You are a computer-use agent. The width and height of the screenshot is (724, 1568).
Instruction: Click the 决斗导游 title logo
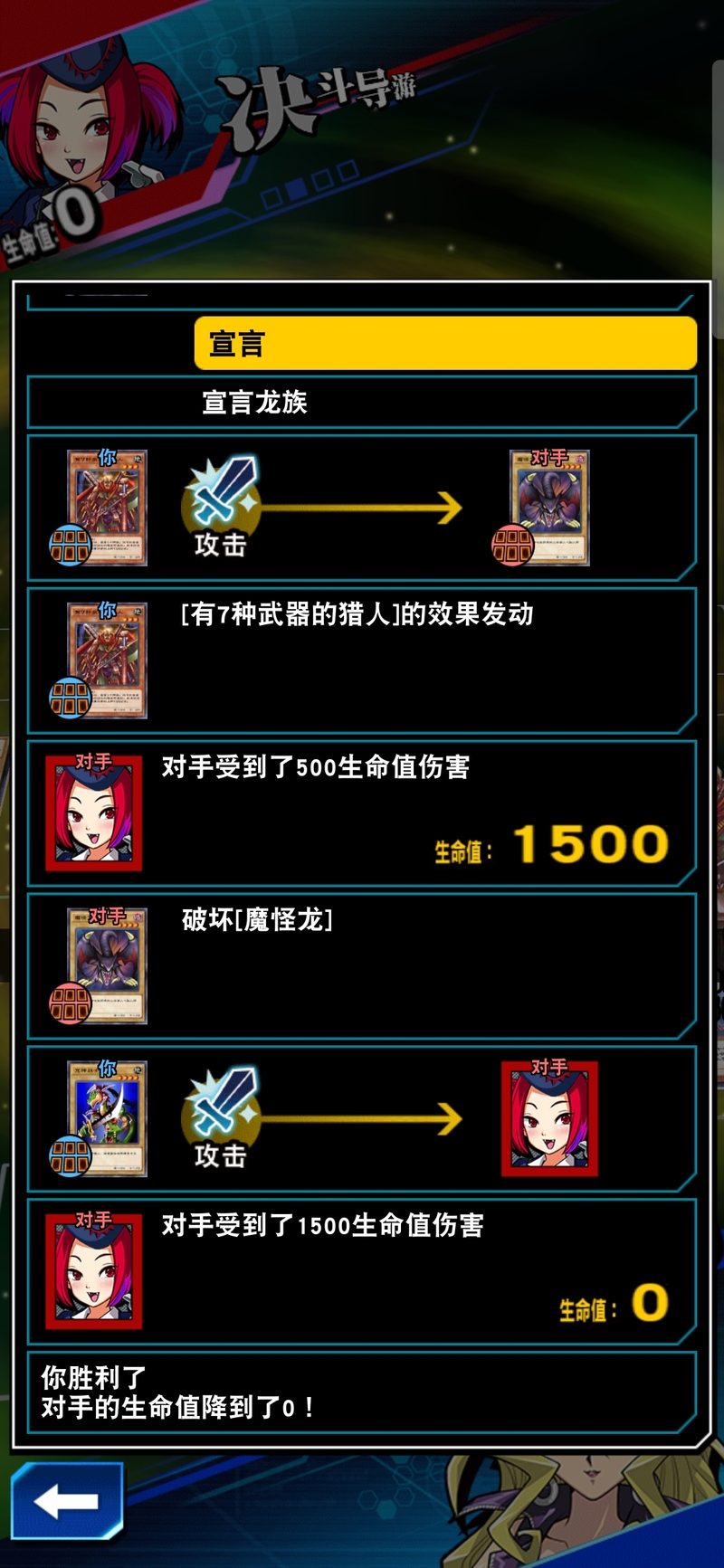[317, 104]
